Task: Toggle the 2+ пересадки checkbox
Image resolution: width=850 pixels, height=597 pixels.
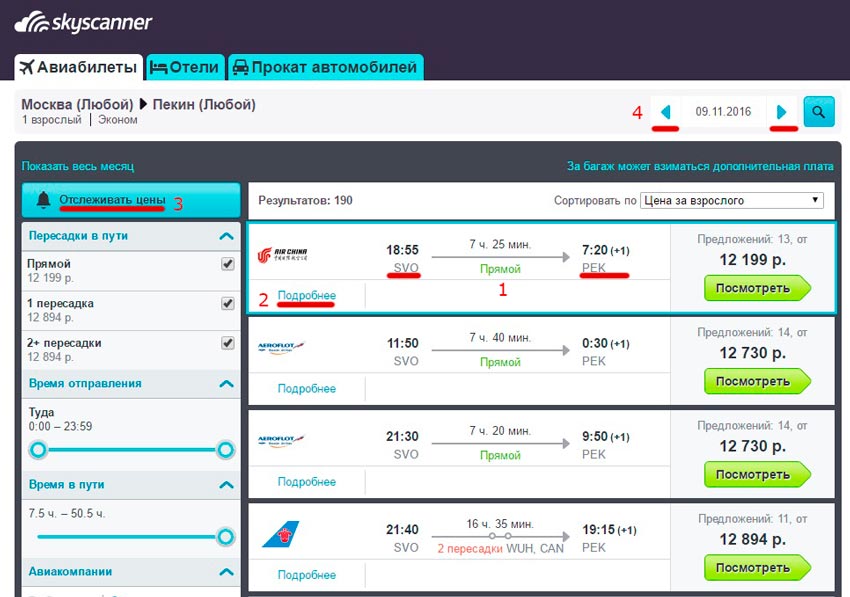Action: point(227,343)
